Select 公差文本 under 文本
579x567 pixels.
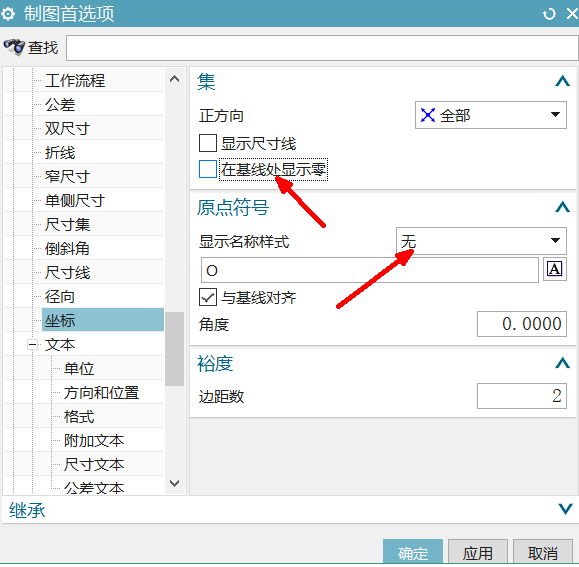pos(94,487)
